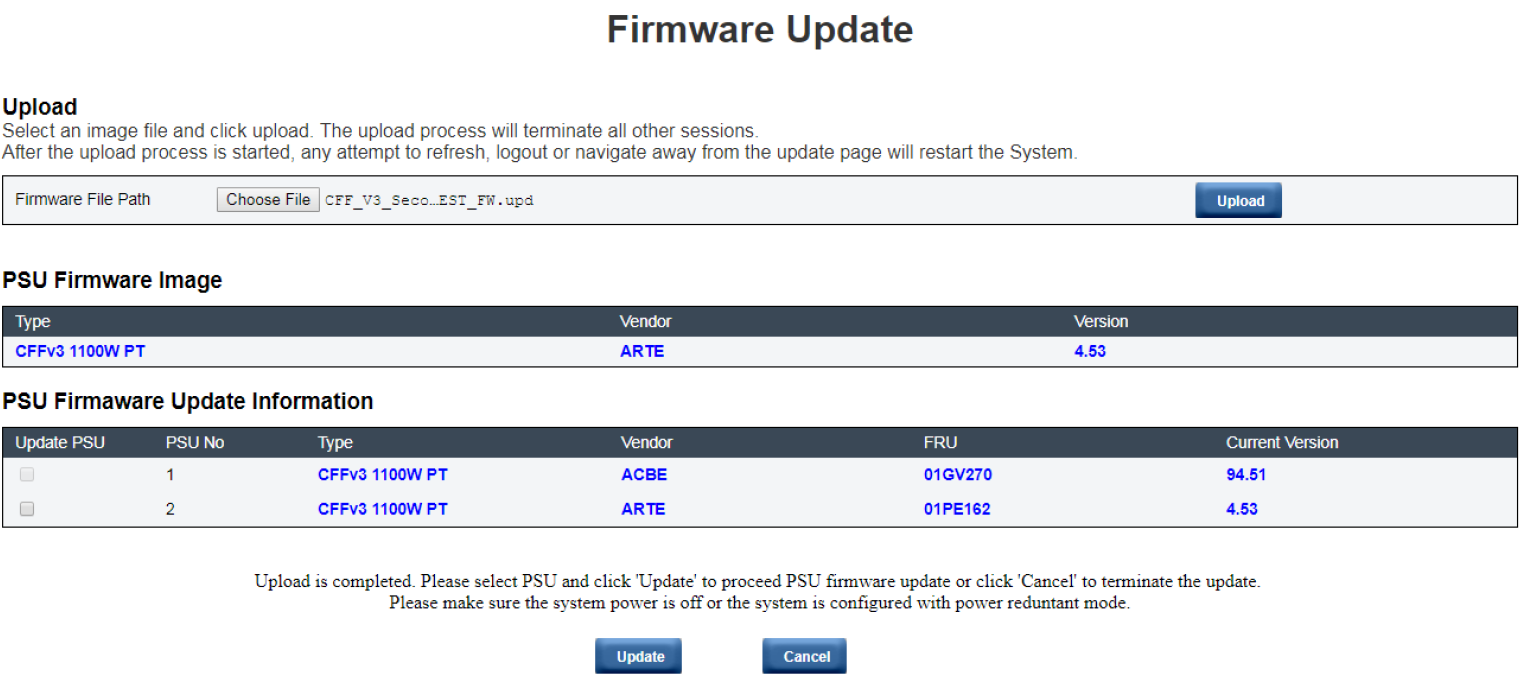Click the power redundant mode warning line
This screenshot has height=681, width=1526.
759,603
